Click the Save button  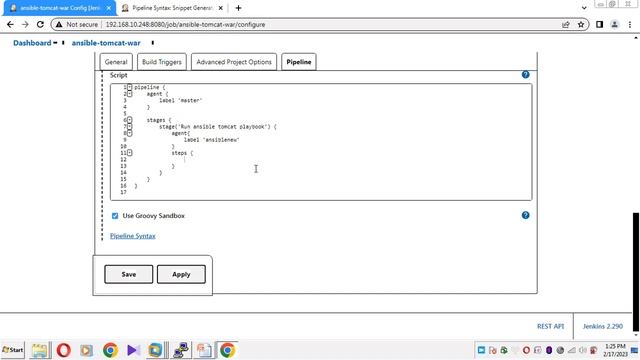tap(129, 274)
